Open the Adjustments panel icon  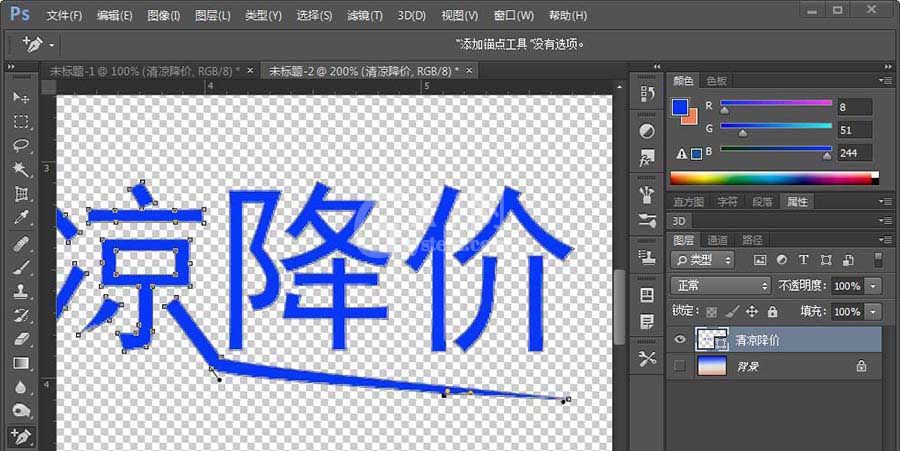click(647, 131)
